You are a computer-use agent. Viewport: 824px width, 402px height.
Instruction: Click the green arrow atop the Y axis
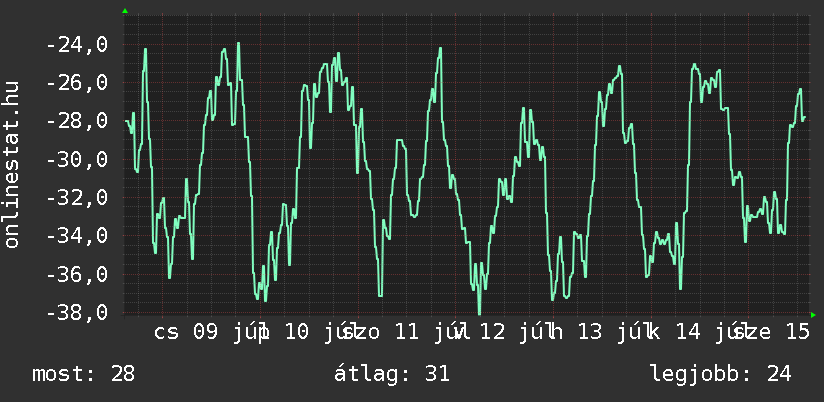(x=125, y=11)
